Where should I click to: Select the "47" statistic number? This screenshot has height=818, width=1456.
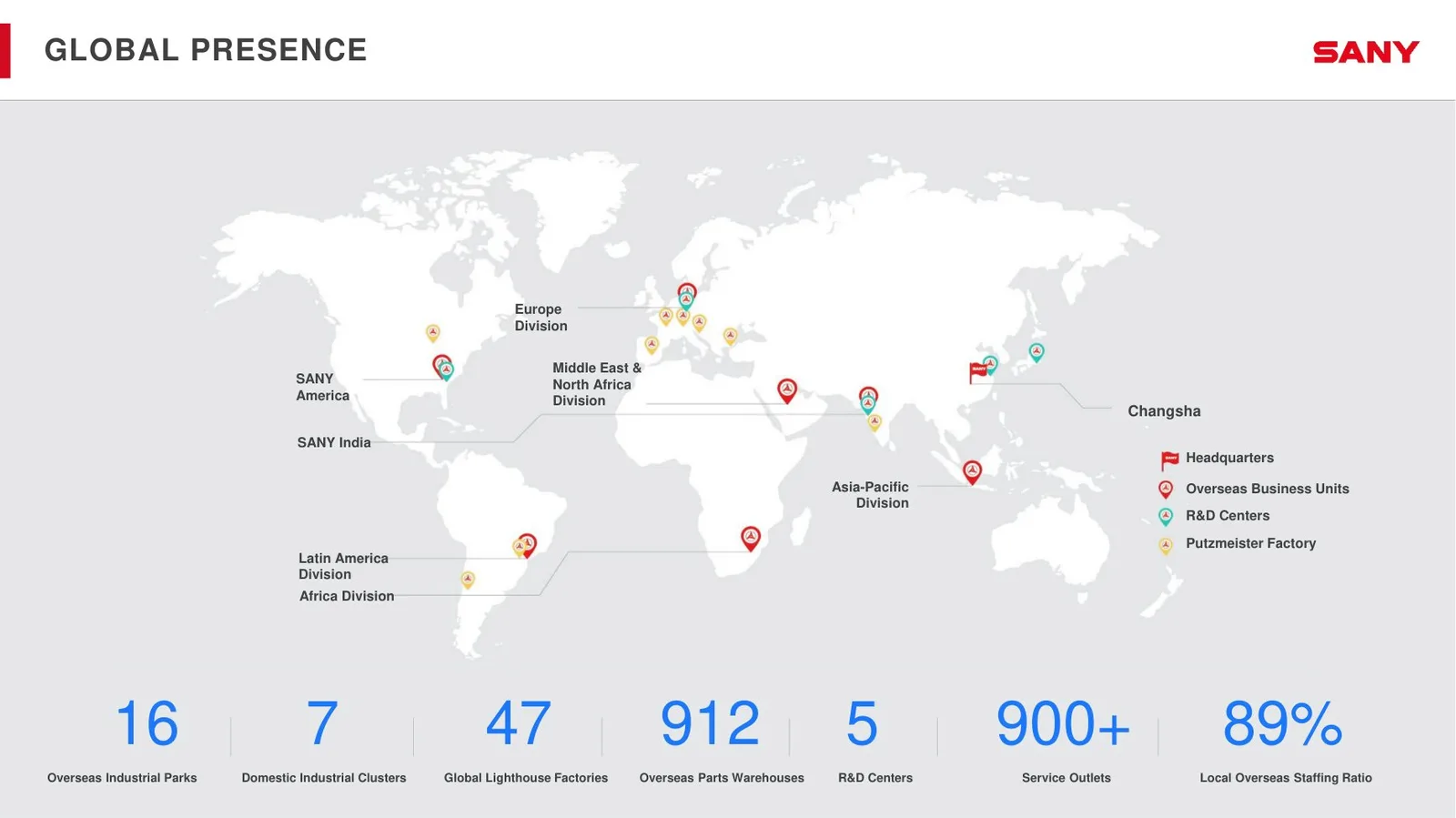pos(519,724)
